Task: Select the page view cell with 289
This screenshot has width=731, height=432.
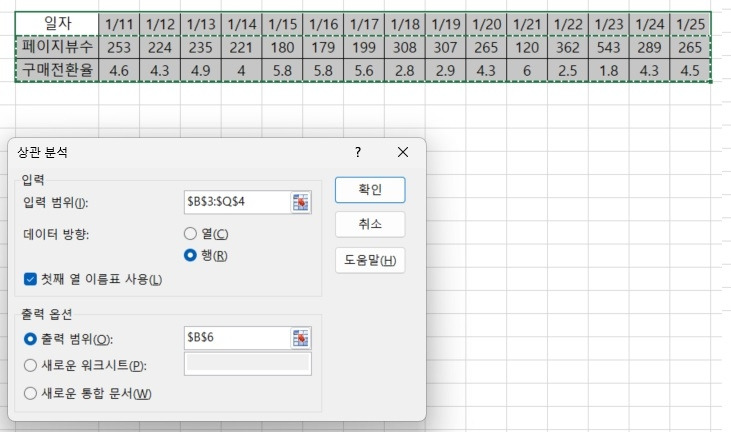Action: (649, 47)
